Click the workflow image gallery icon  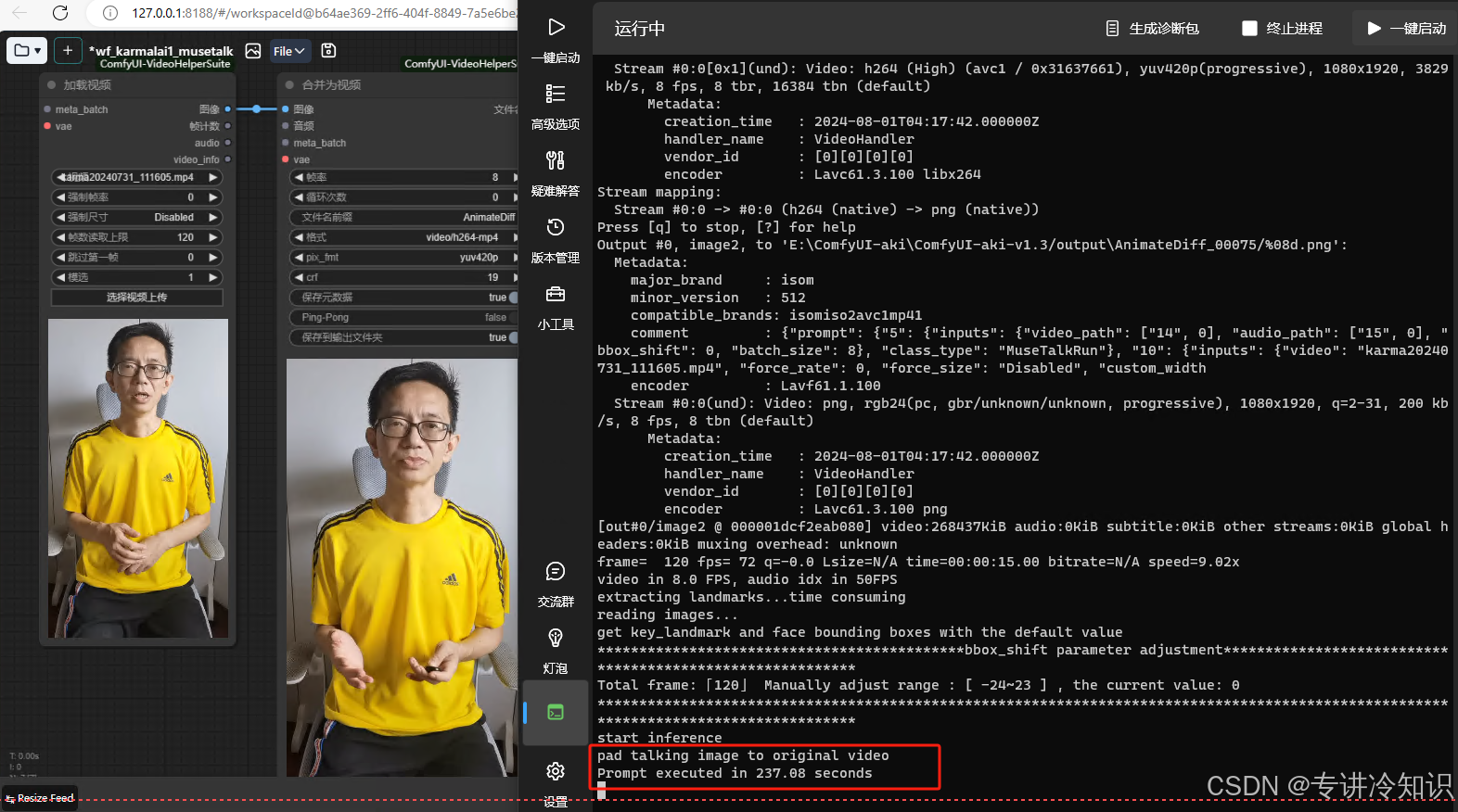pyautogui.click(x=253, y=51)
